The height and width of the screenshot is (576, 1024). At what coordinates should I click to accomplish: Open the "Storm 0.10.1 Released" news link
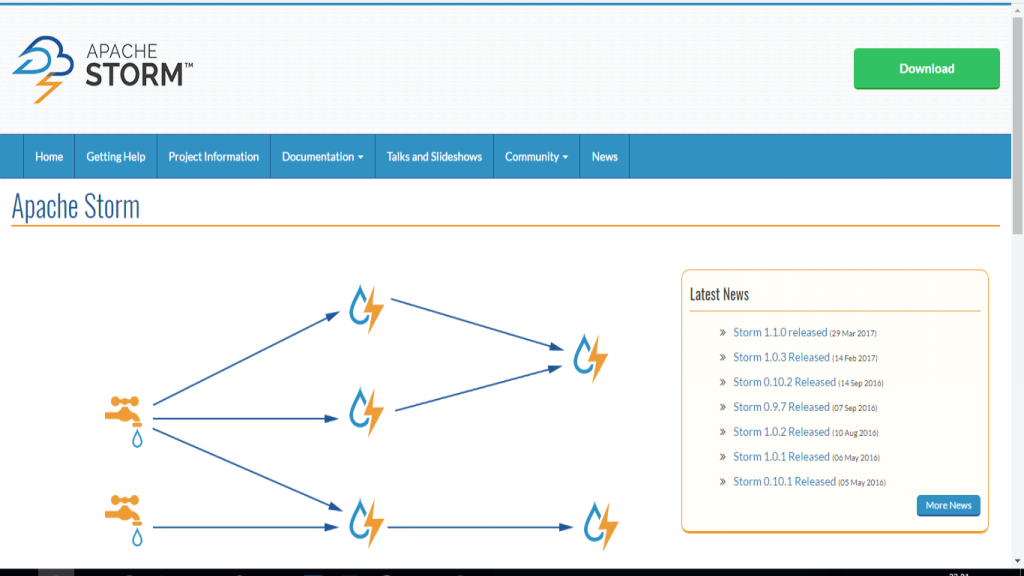pyautogui.click(x=784, y=481)
